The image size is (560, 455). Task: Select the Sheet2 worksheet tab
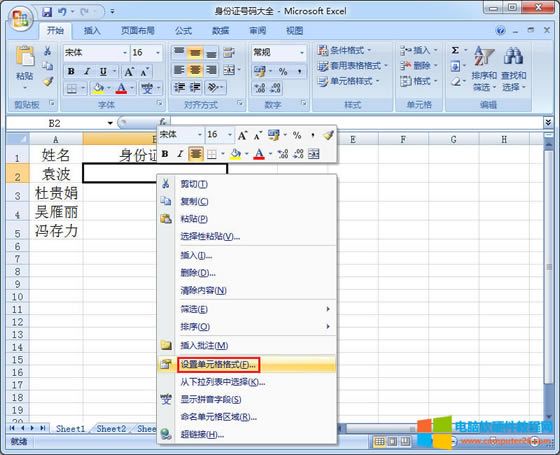point(111,429)
